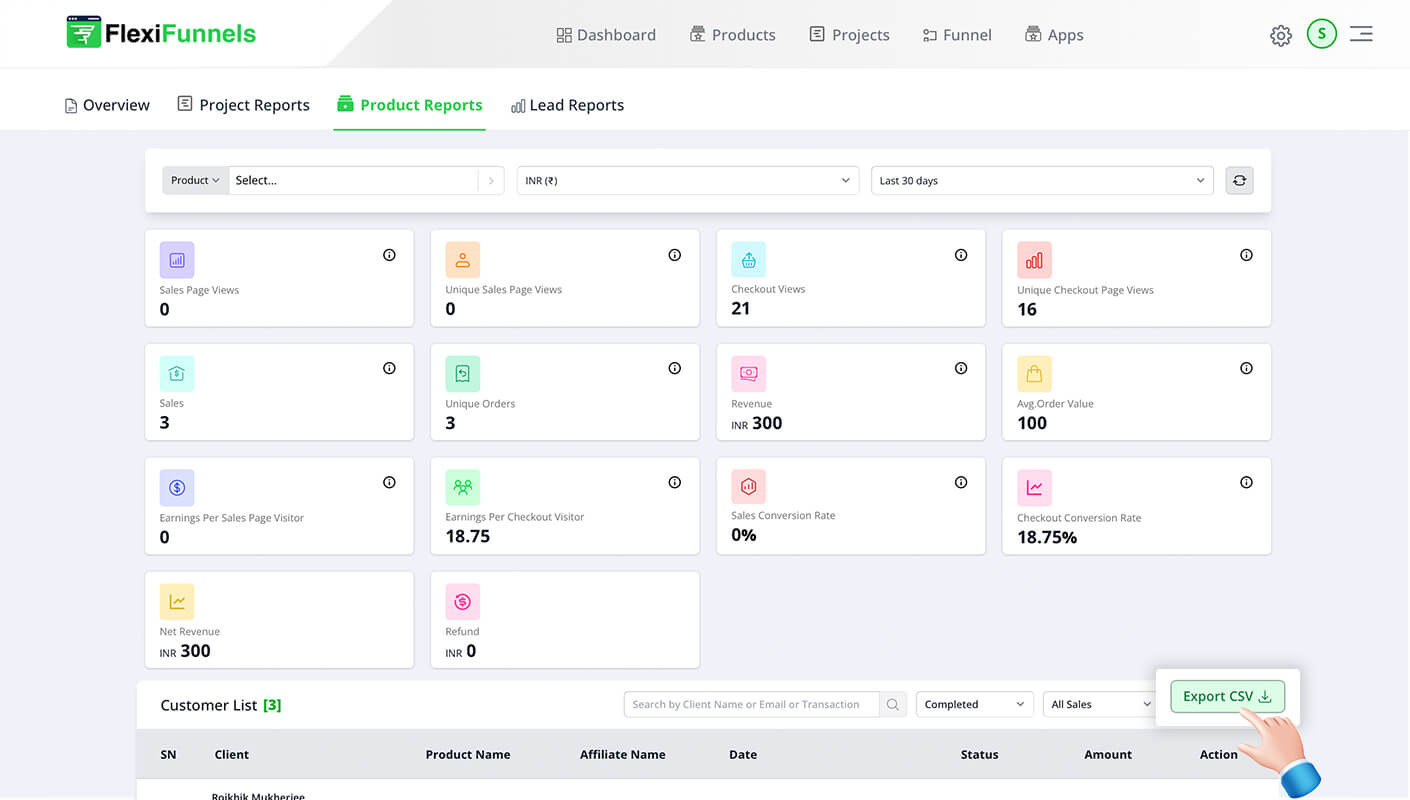1410x800 pixels.
Task: Click the settings gear icon
Action: [1280, 36]
